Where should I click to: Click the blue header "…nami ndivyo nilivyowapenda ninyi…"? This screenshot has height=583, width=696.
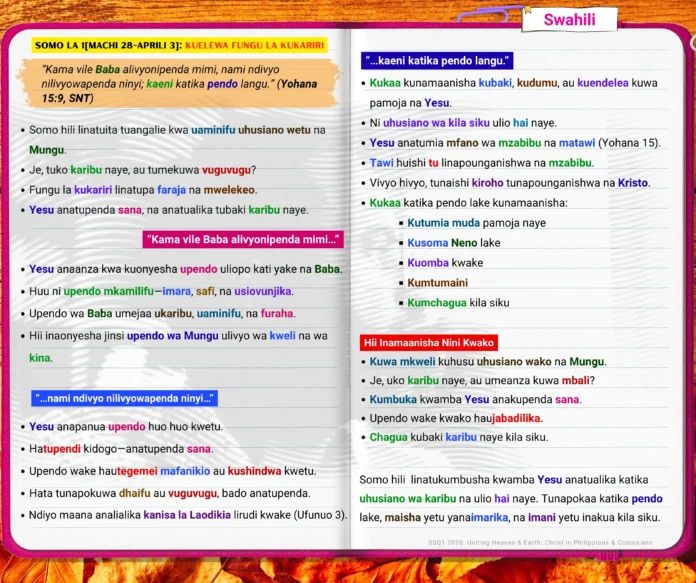pyautogui.click(x=125, y=398)
